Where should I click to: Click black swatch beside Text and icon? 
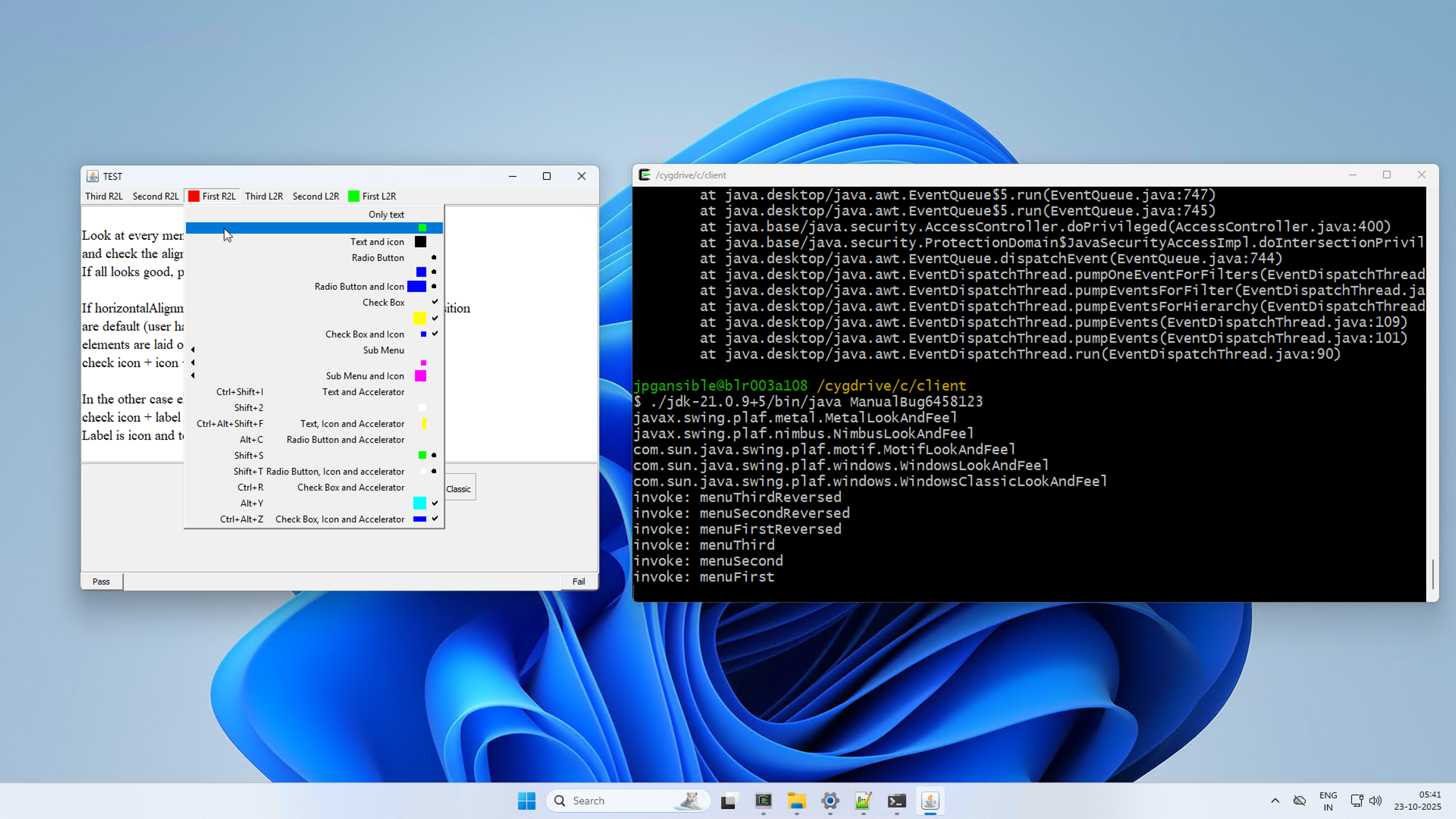pos(420,242)
